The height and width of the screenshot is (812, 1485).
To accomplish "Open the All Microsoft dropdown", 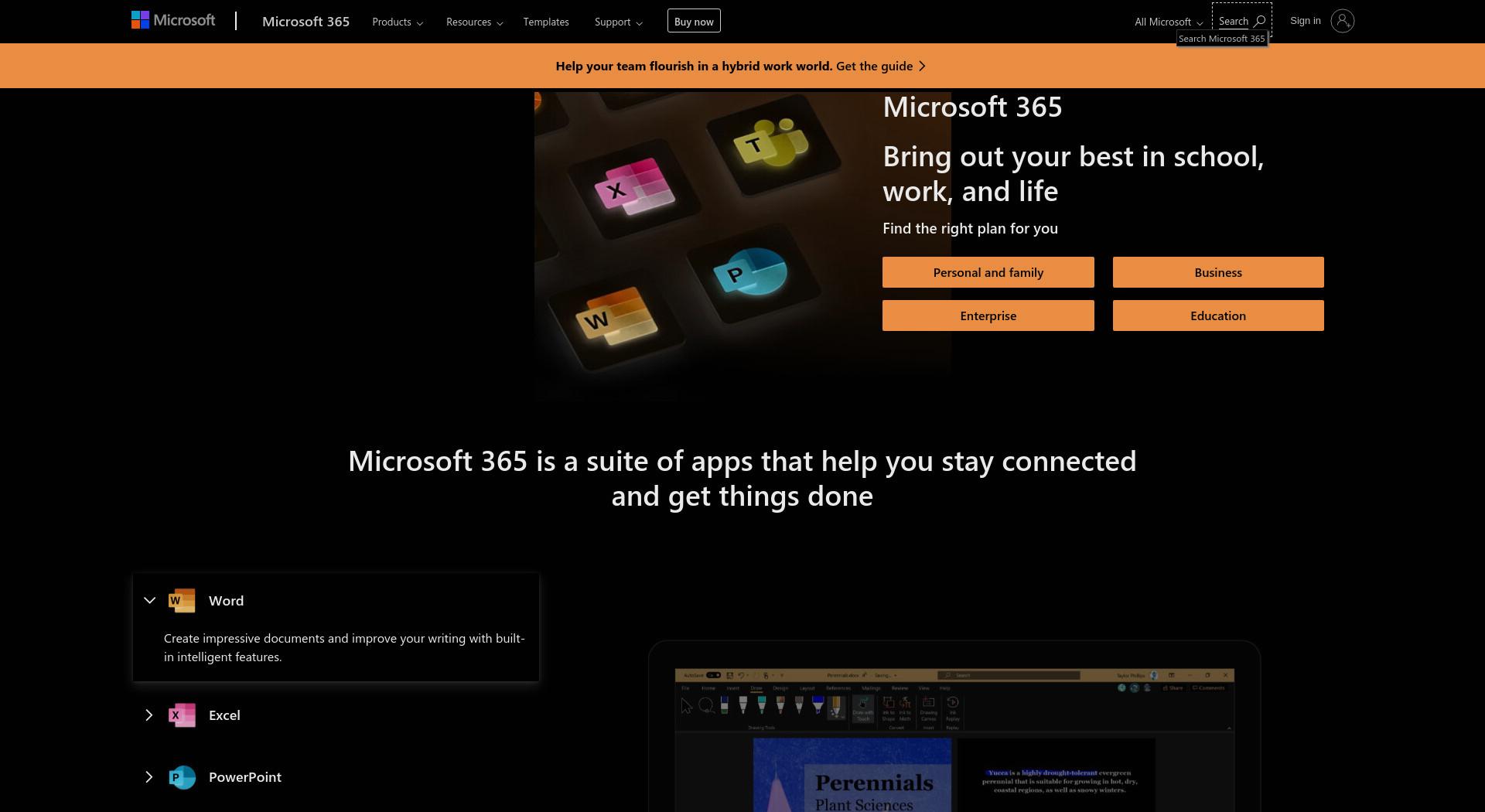I will (1168, 22).
